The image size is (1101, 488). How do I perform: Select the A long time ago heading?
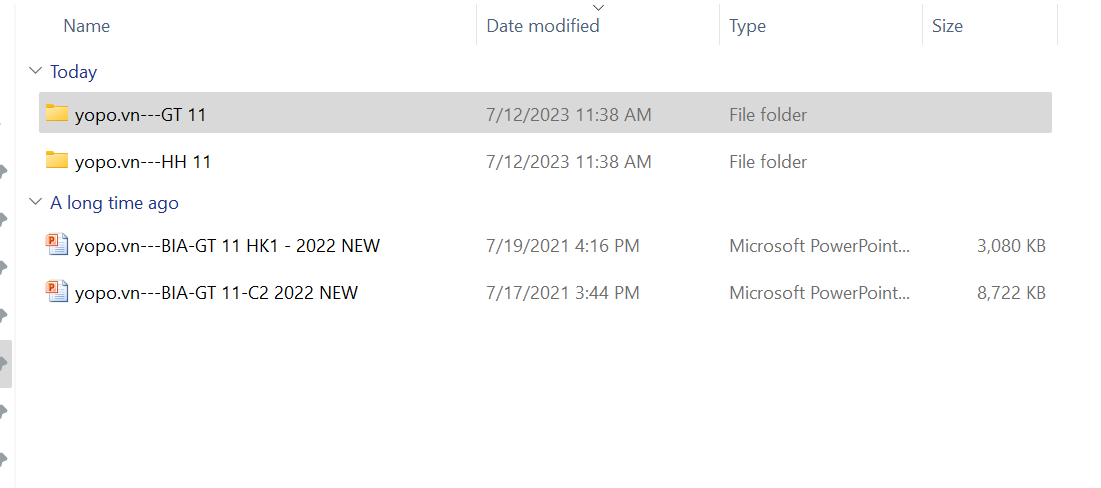coord(114,203)
